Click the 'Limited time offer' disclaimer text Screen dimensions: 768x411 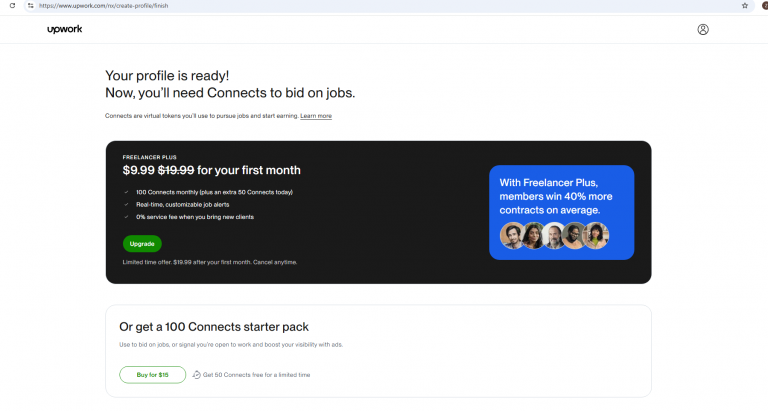coord(210,262)
